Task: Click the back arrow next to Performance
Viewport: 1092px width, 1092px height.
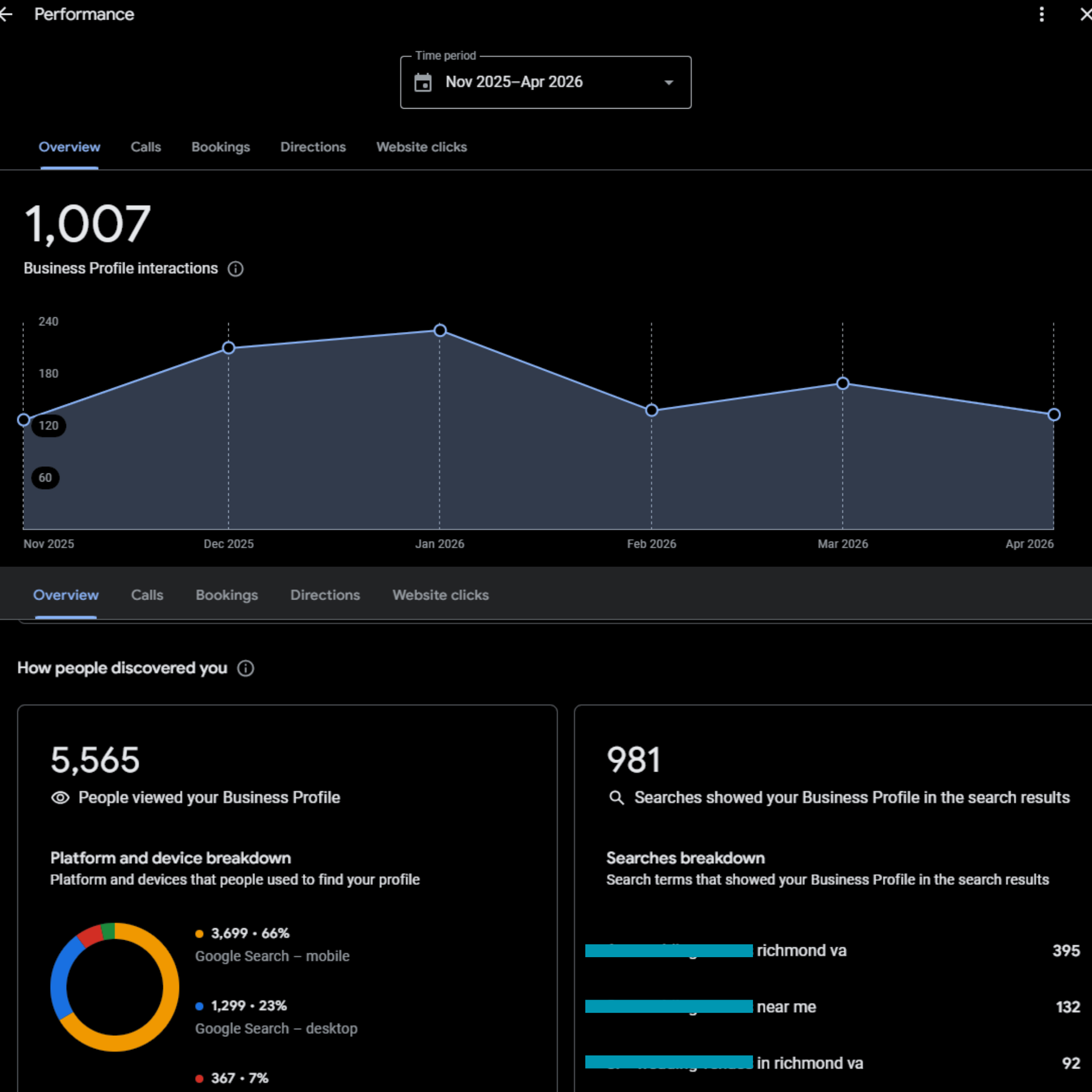Action: click(x=6, y=15)
